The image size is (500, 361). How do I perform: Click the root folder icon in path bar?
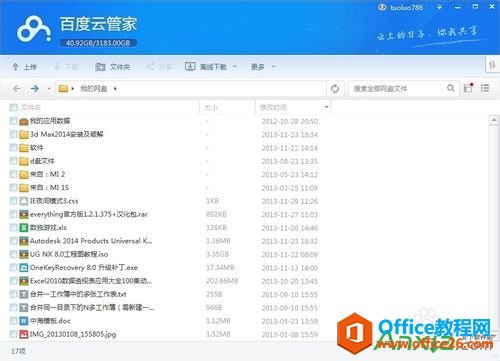(63, 89)
